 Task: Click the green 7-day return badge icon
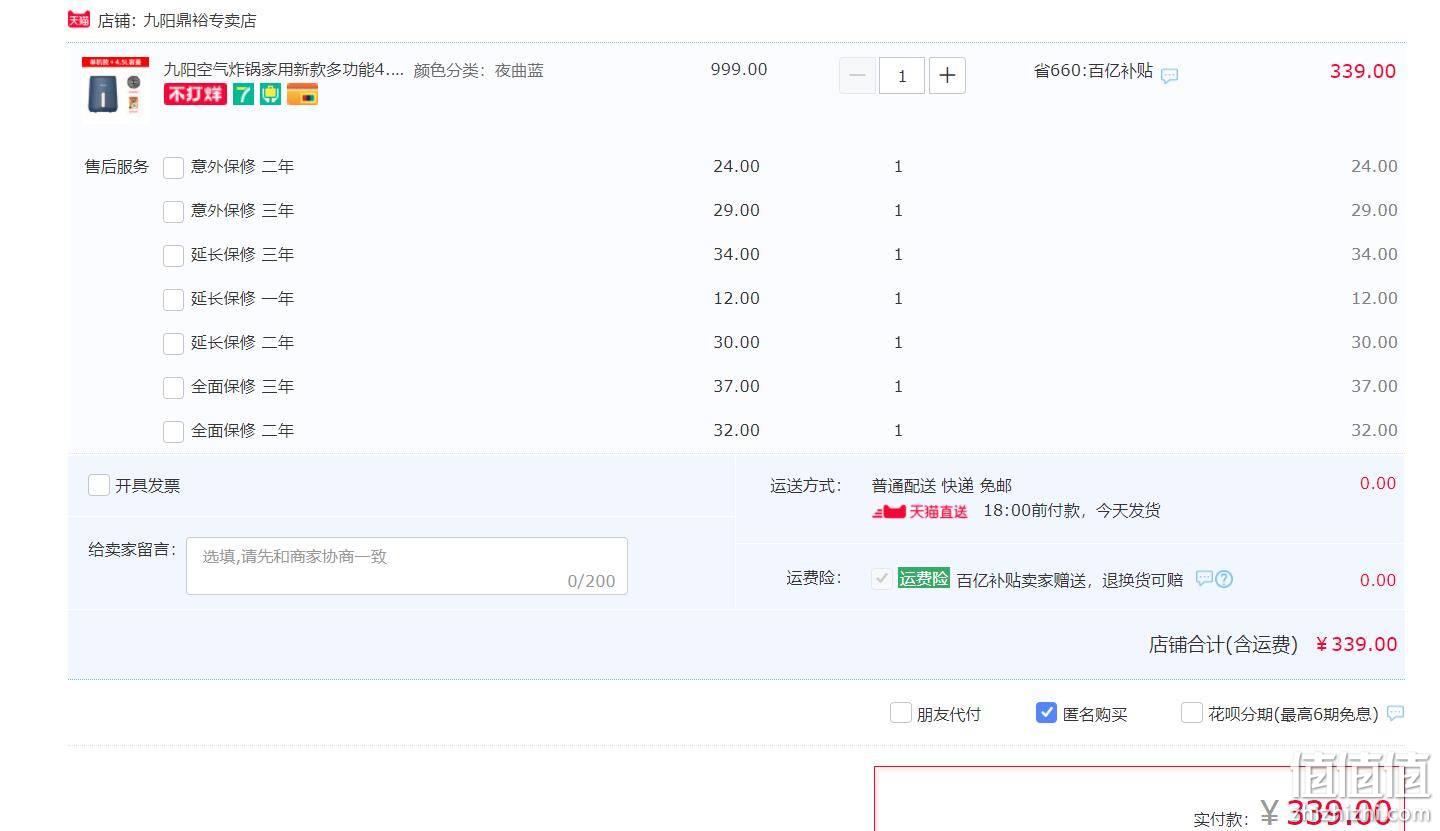243,94
